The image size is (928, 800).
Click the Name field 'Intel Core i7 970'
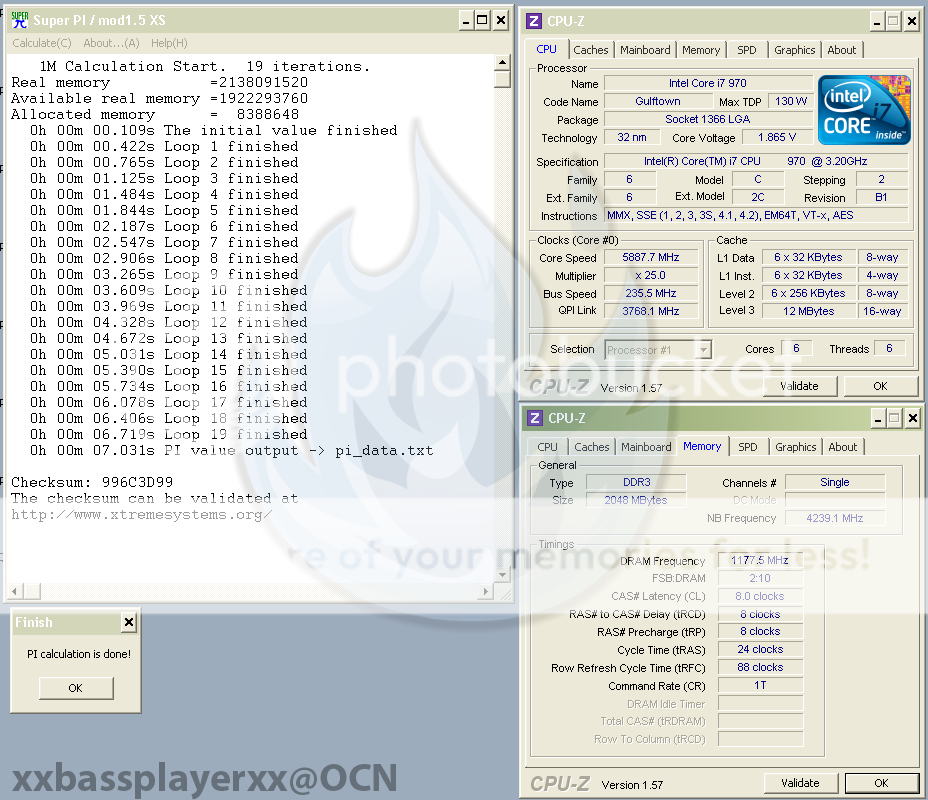tap(708, 83)
